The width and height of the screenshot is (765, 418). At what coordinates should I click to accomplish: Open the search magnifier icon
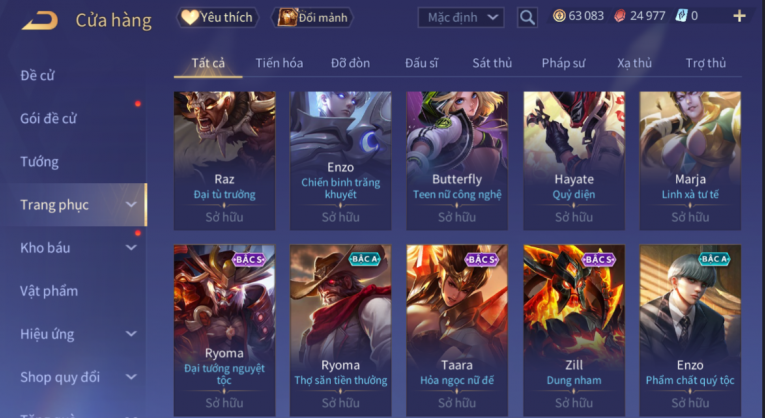point(527,18)
